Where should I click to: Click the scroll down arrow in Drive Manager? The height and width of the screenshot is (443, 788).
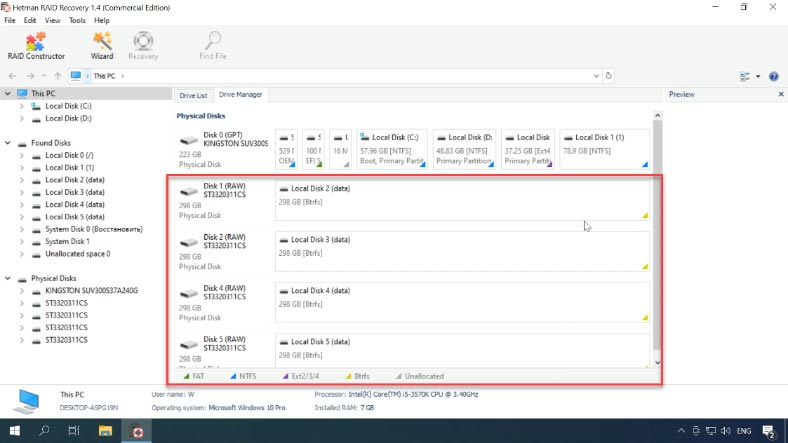click(x=657, y=362)
